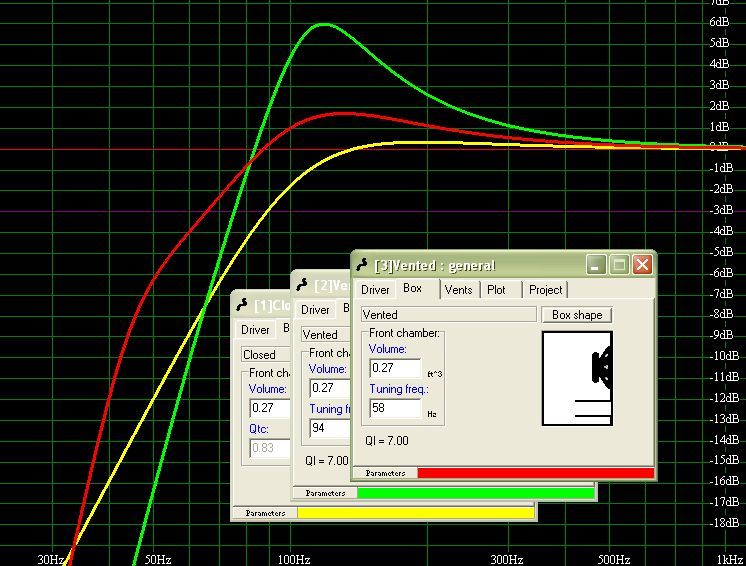Image resolution: width=746 pixels, height=566 pixels.
Task: Click the vented box diagram thumbnail
Action: 577,379
